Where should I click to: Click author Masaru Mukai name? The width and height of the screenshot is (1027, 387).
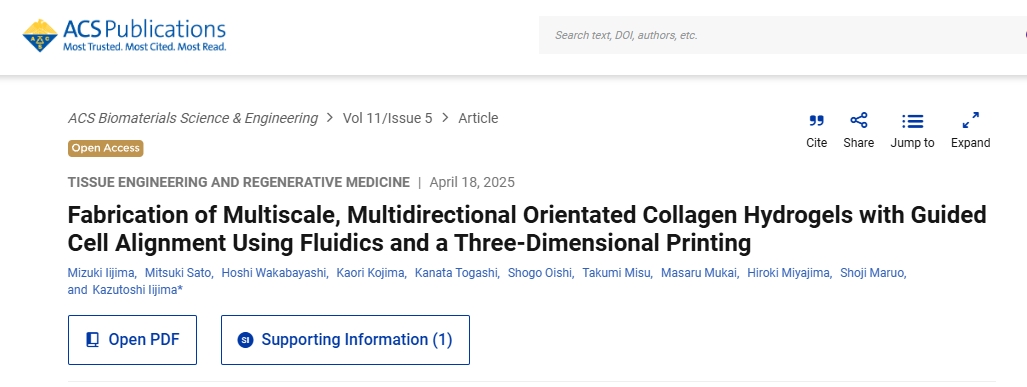(x=698, y=273)
